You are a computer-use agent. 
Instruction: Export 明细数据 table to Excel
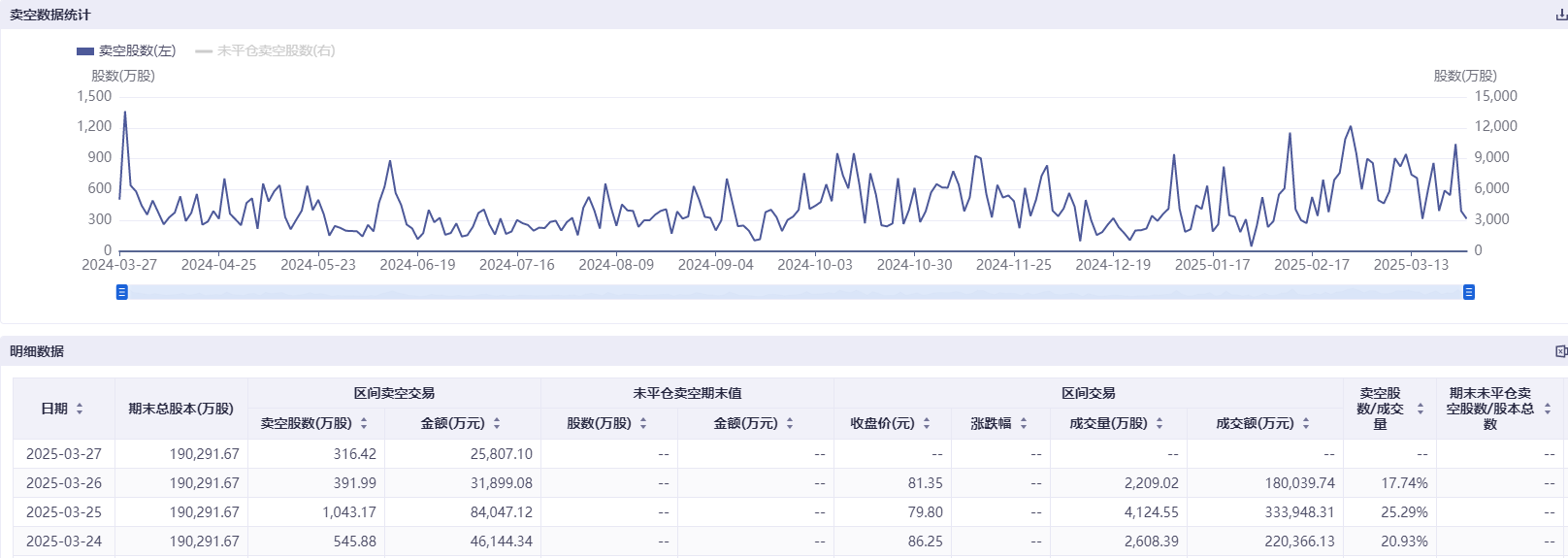point(1561,351)
